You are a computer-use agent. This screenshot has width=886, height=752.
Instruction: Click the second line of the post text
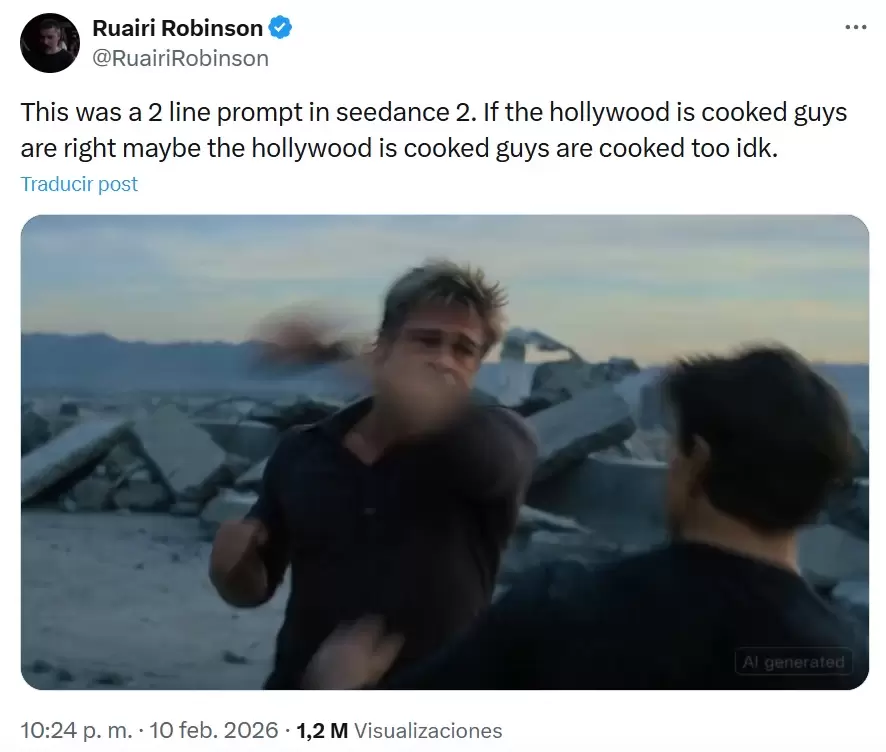(399, 149)
